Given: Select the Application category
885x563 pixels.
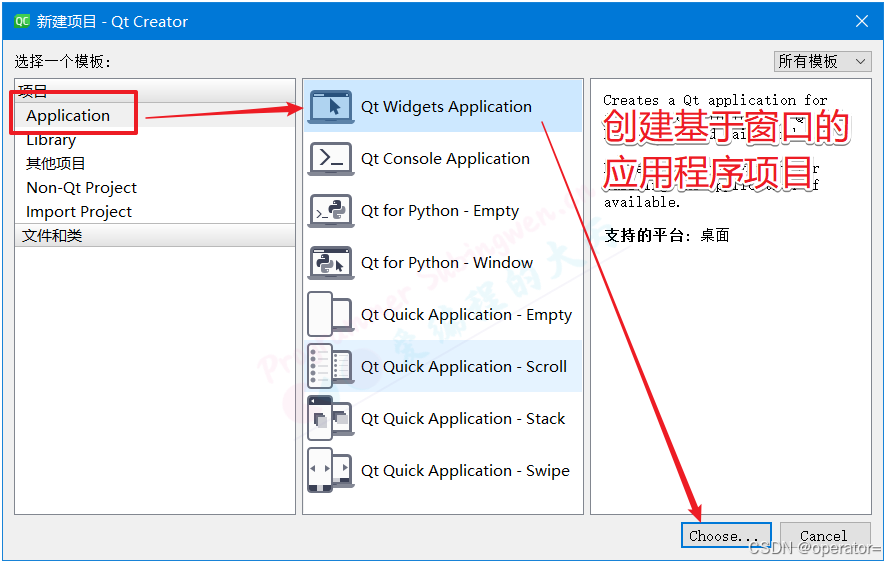Looking at the screenshot, I should click(68, 115).
